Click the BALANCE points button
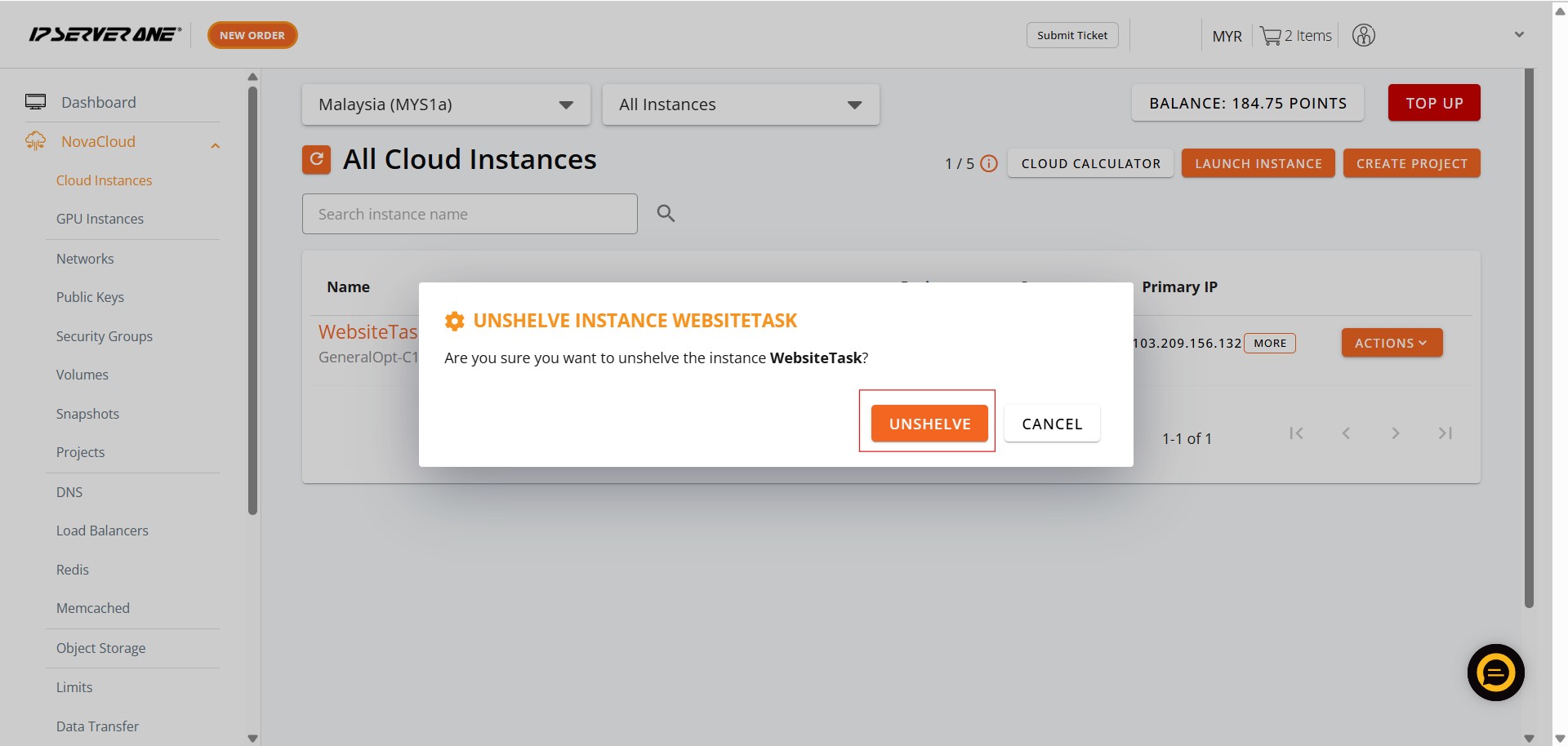The image size is (1568, 746). pos(1248,103)
